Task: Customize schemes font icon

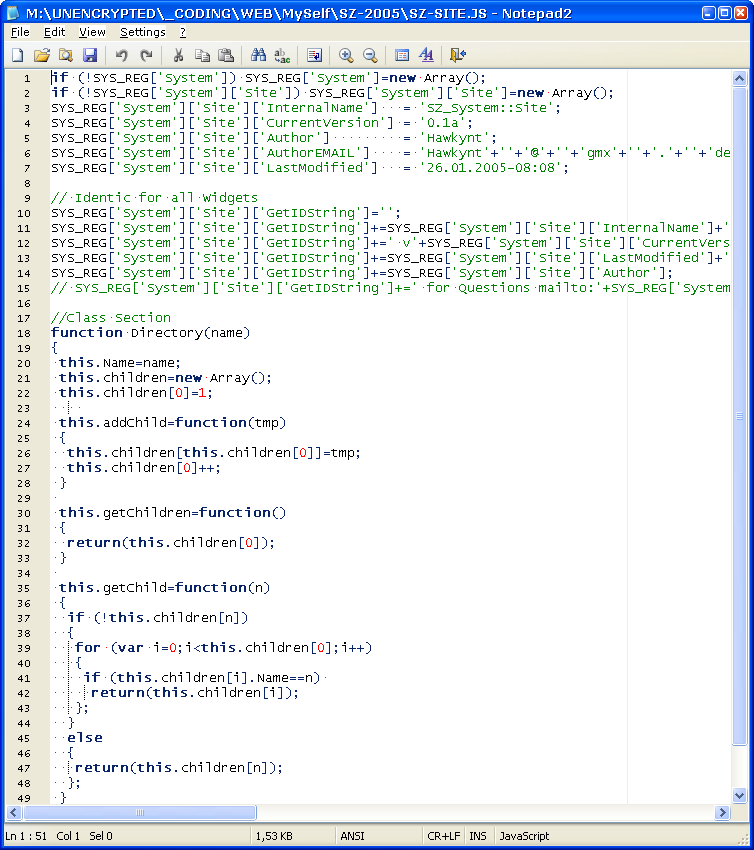Action: pyautogui.click(x=426, y=55)
